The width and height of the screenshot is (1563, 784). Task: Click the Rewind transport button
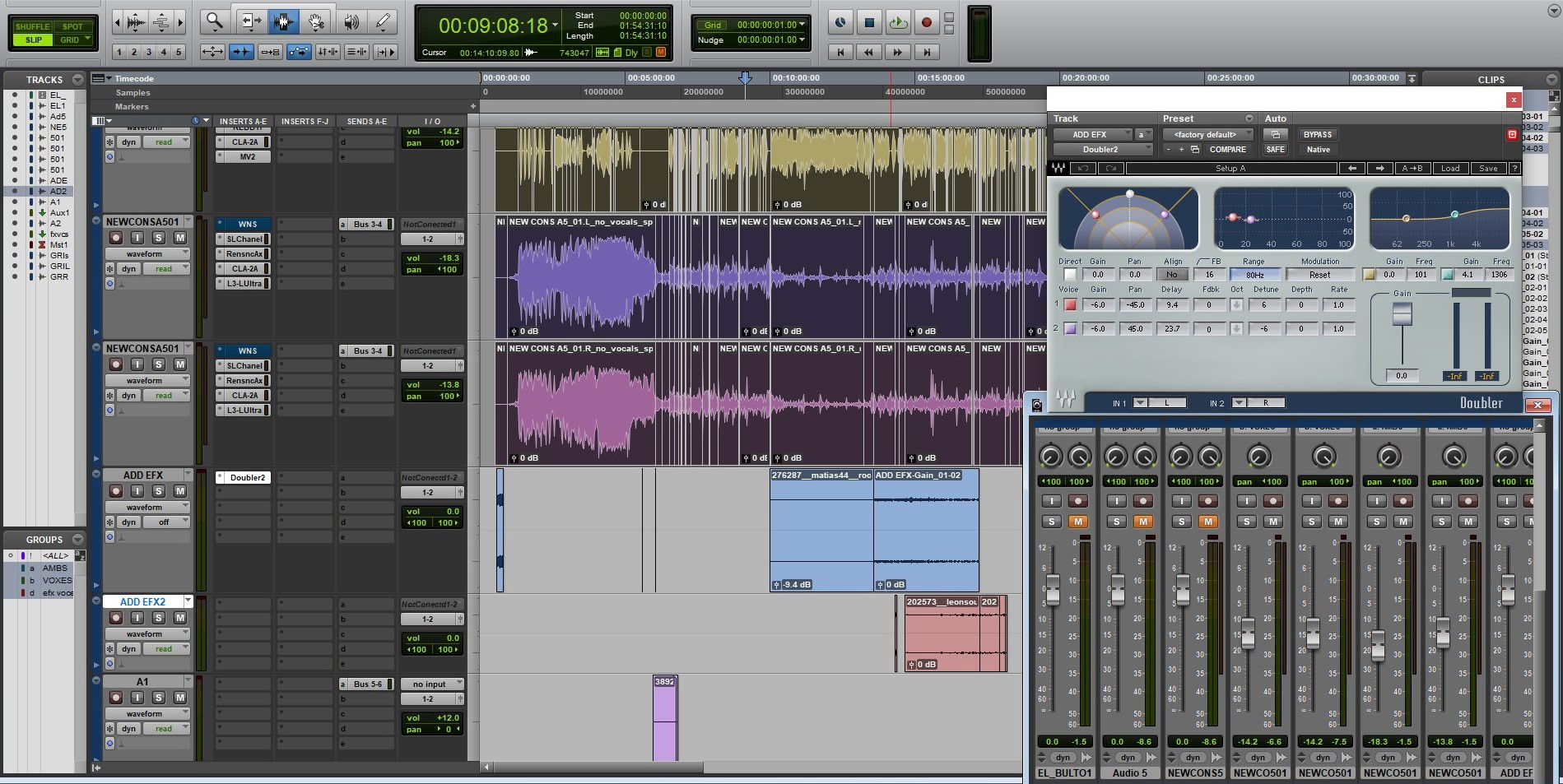pyautogui.click(x=869, y=52)
